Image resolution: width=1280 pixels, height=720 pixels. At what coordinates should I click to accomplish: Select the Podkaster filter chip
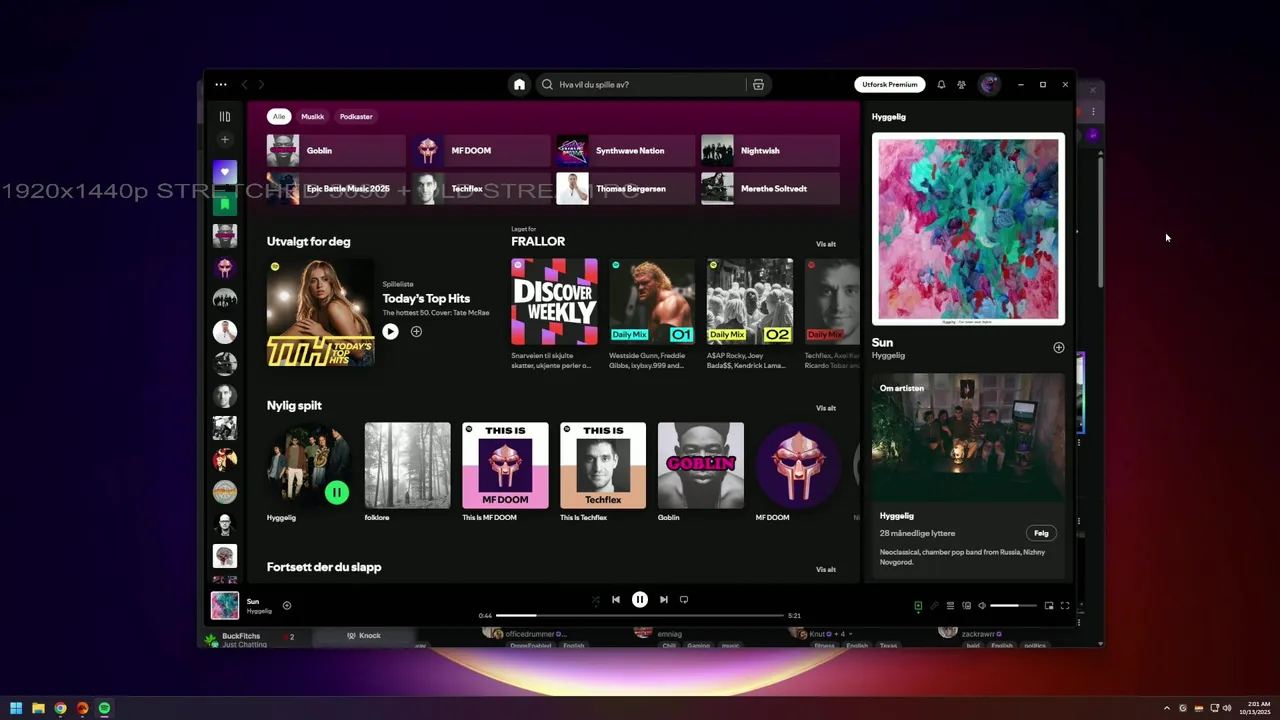click(x=356, y=117)
